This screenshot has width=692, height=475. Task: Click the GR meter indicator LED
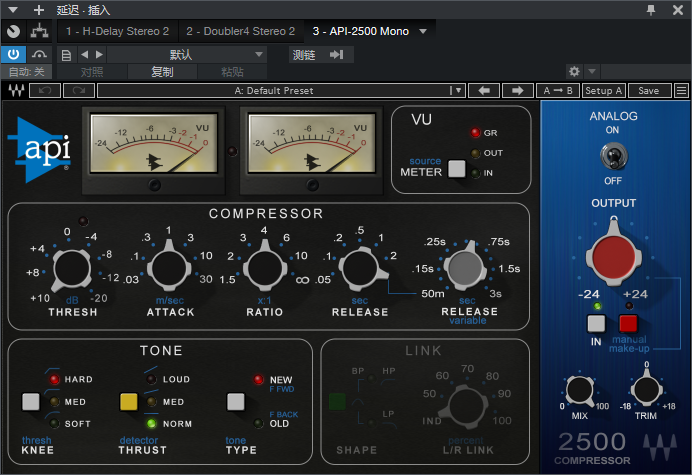[x=475, y=132]
